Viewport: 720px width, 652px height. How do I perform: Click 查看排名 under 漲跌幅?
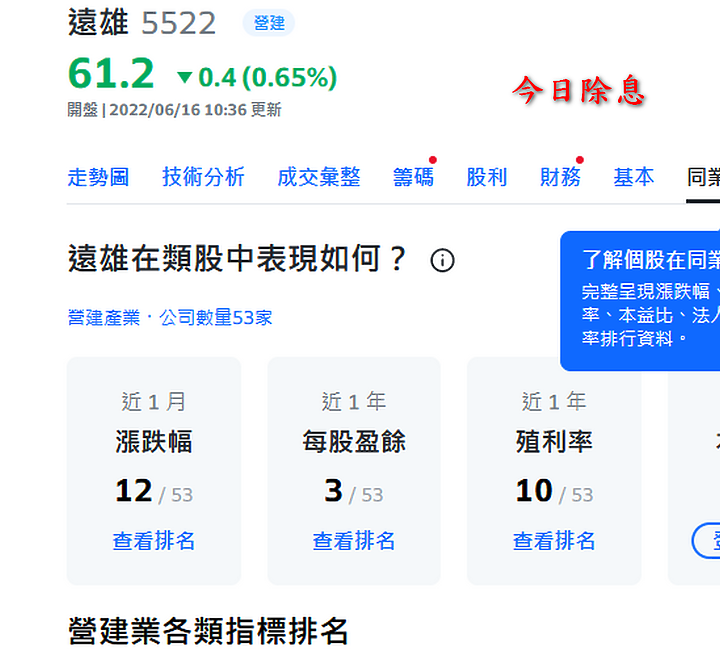154,540
